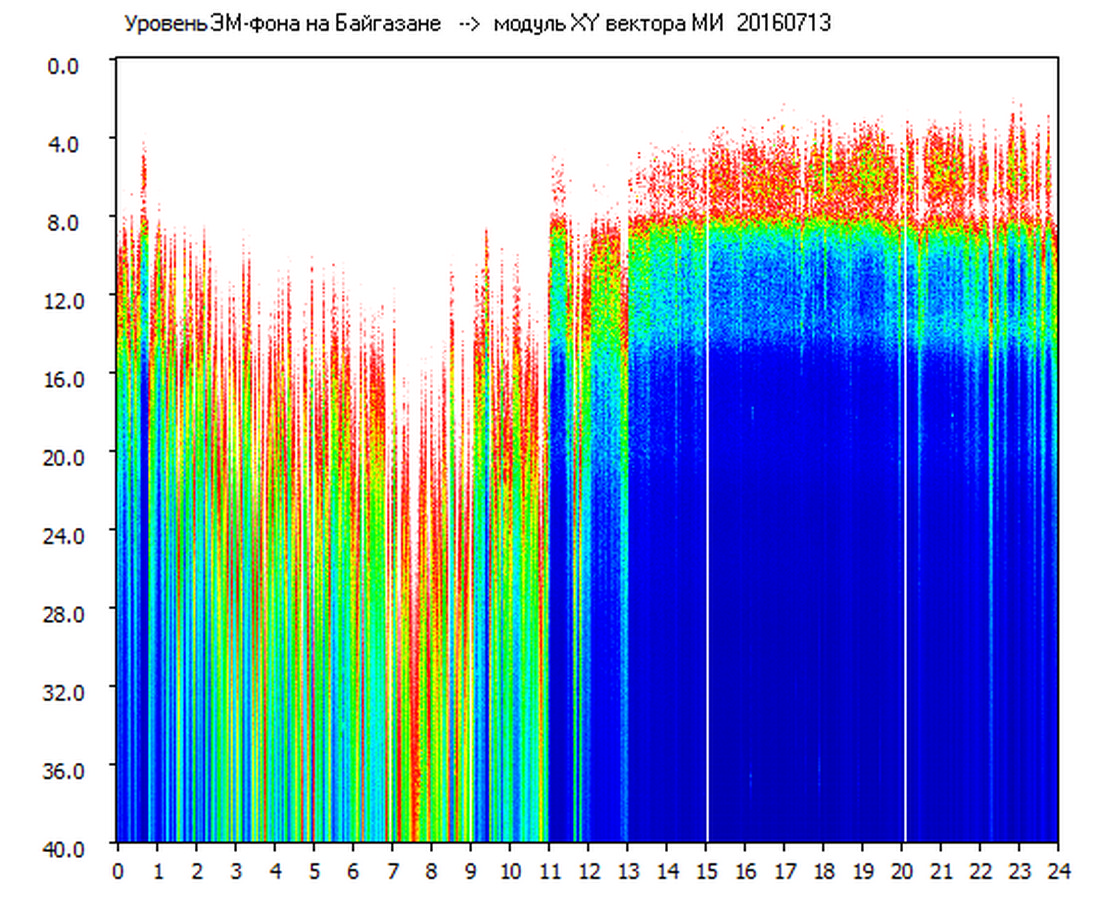Click hour 15 label on time axis
This screenshot has width=1096, height=900.
pos(706,871)
